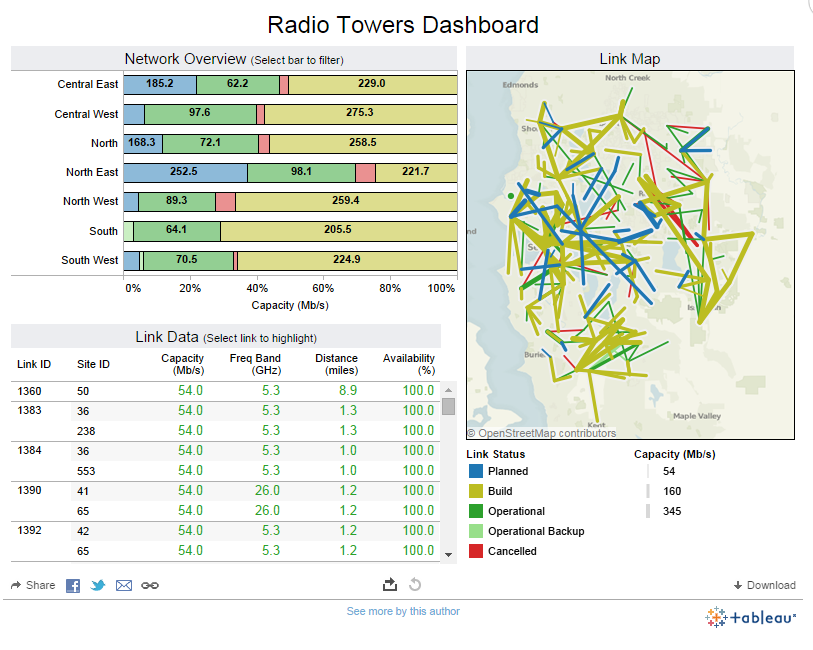Click Site ID 238 cell
The image size is (813, 650).
click(x=86, y=431)
